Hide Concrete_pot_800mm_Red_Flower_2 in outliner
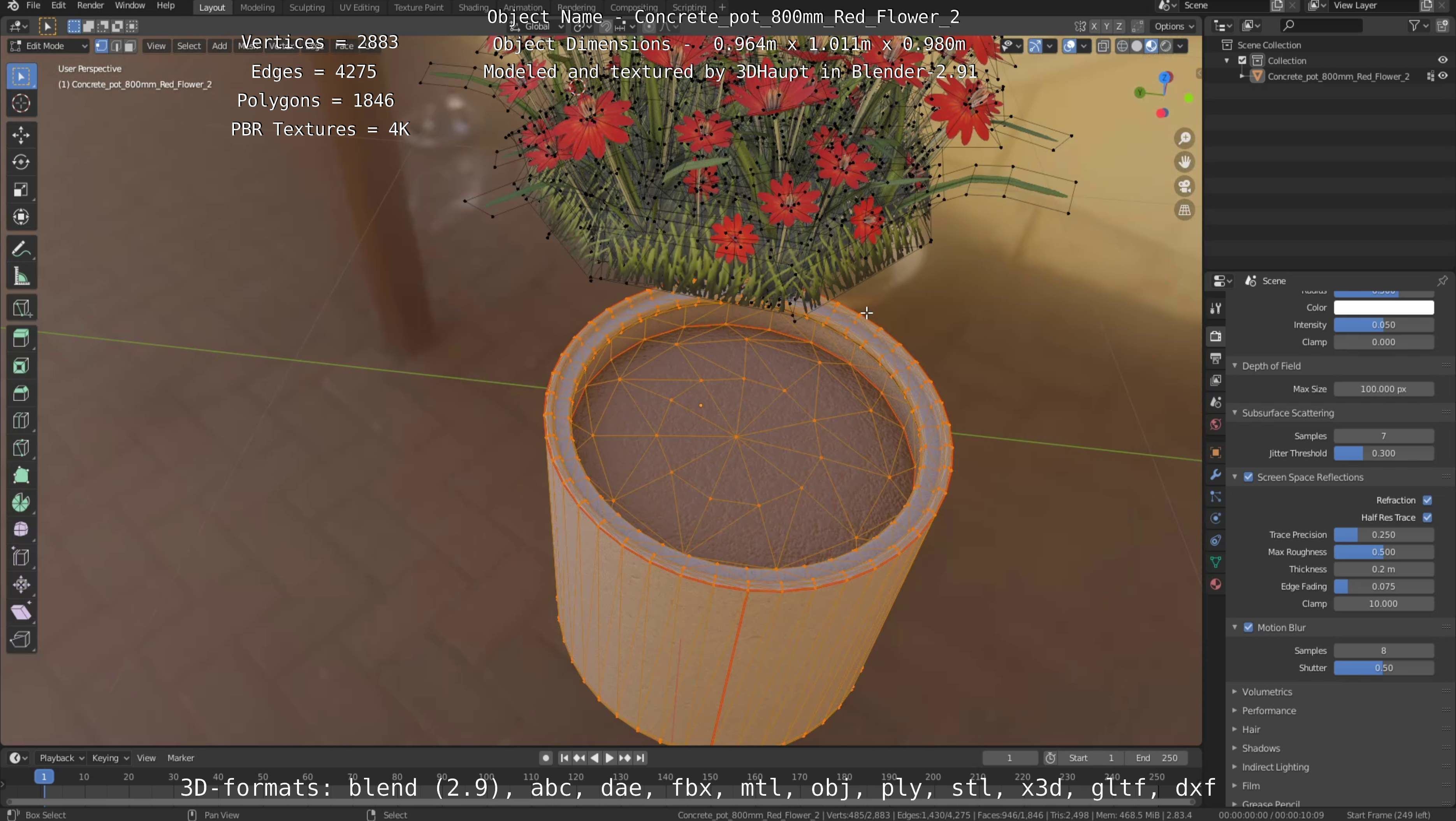This screenshot has height=821, width=1456. click(x=1443, y=76)
